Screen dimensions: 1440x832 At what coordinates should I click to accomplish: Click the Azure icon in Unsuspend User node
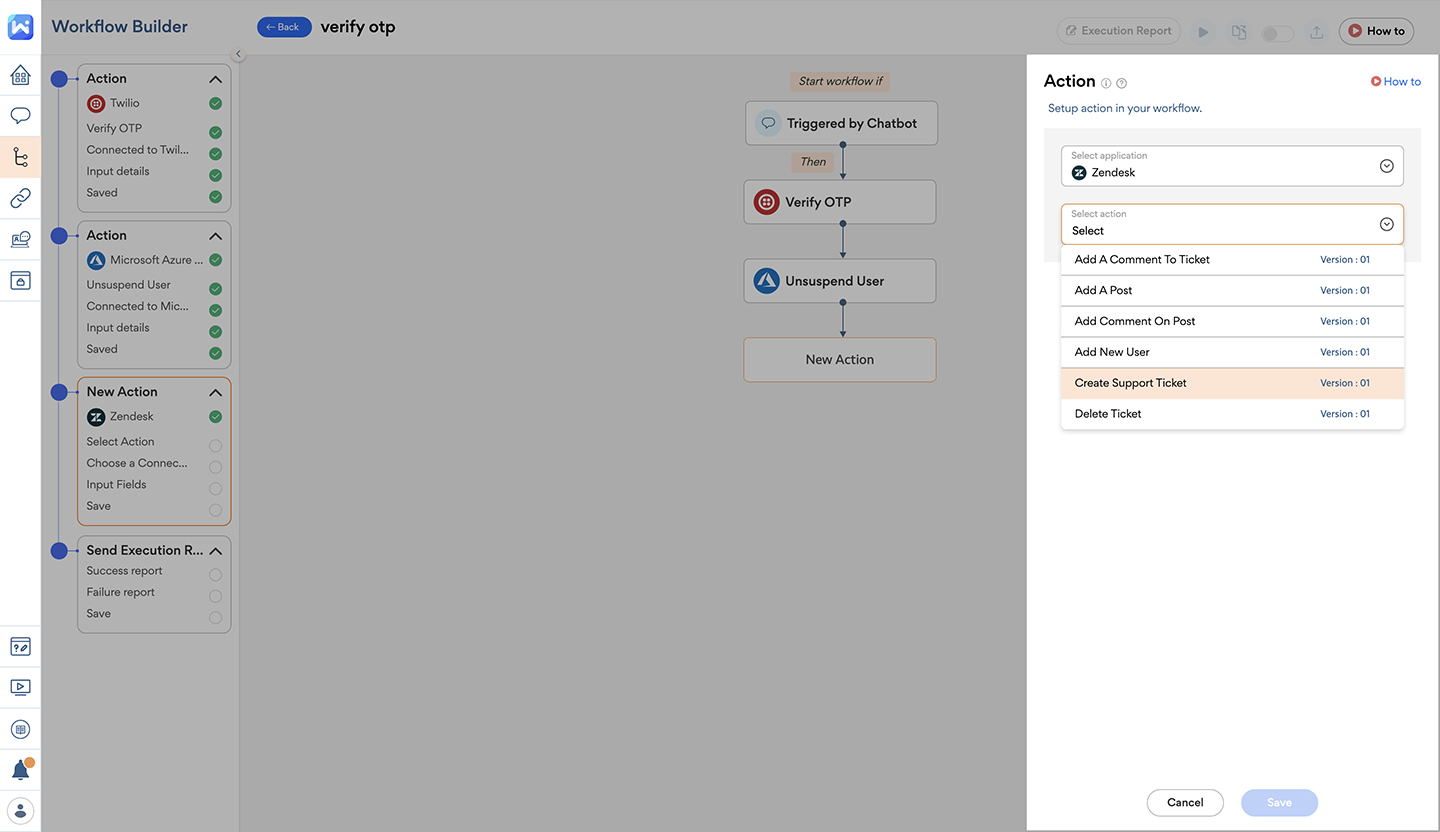pos(767,281)
